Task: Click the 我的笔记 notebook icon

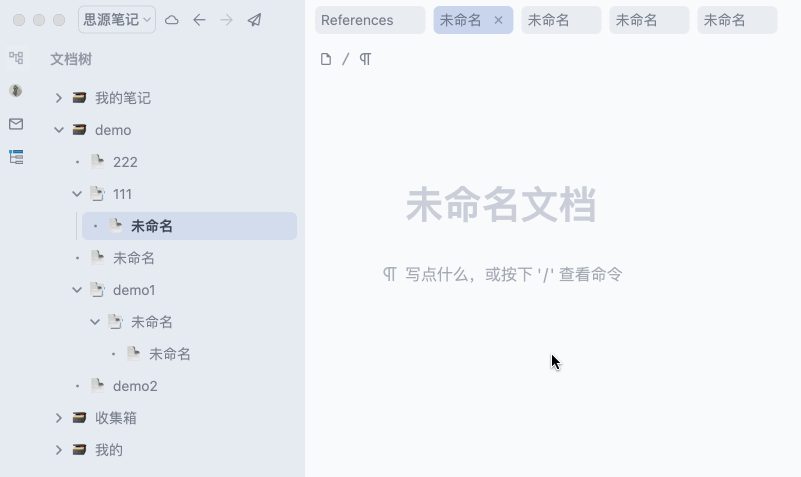Action: point(79,98)
